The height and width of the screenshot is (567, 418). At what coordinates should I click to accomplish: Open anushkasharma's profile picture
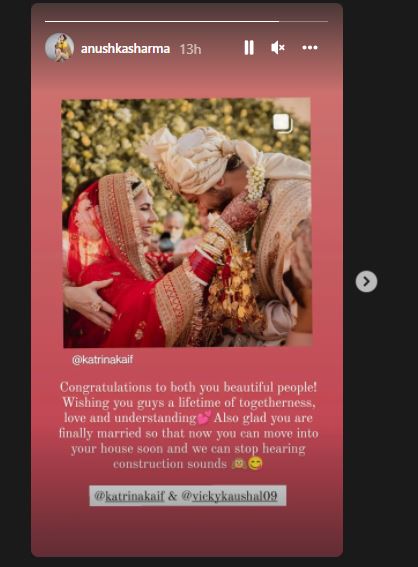[x=59, y=48]
